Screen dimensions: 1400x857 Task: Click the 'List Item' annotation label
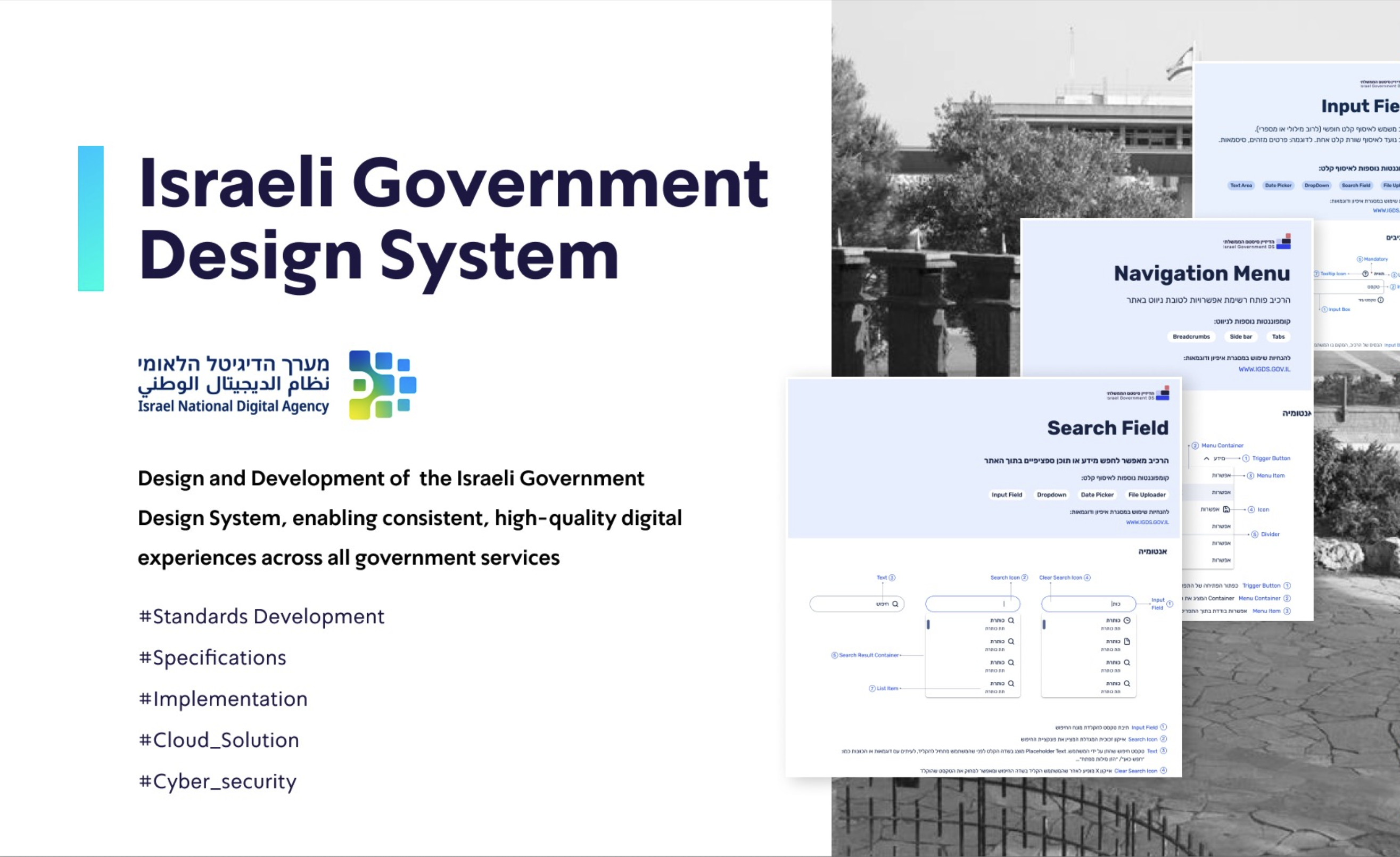point(887,688)
